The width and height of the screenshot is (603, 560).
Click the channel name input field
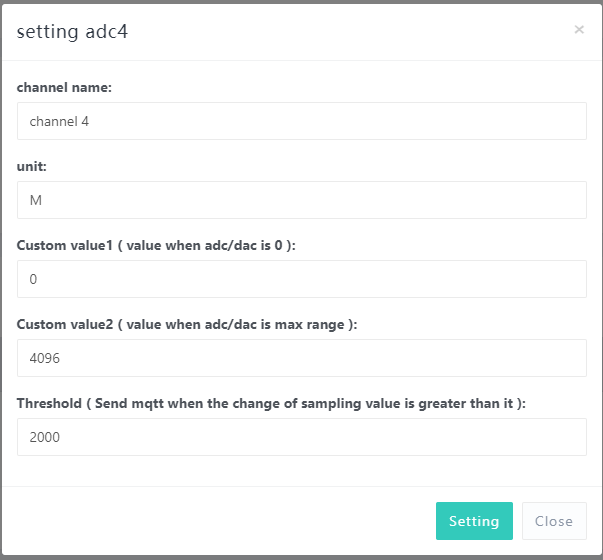point(301,121)
